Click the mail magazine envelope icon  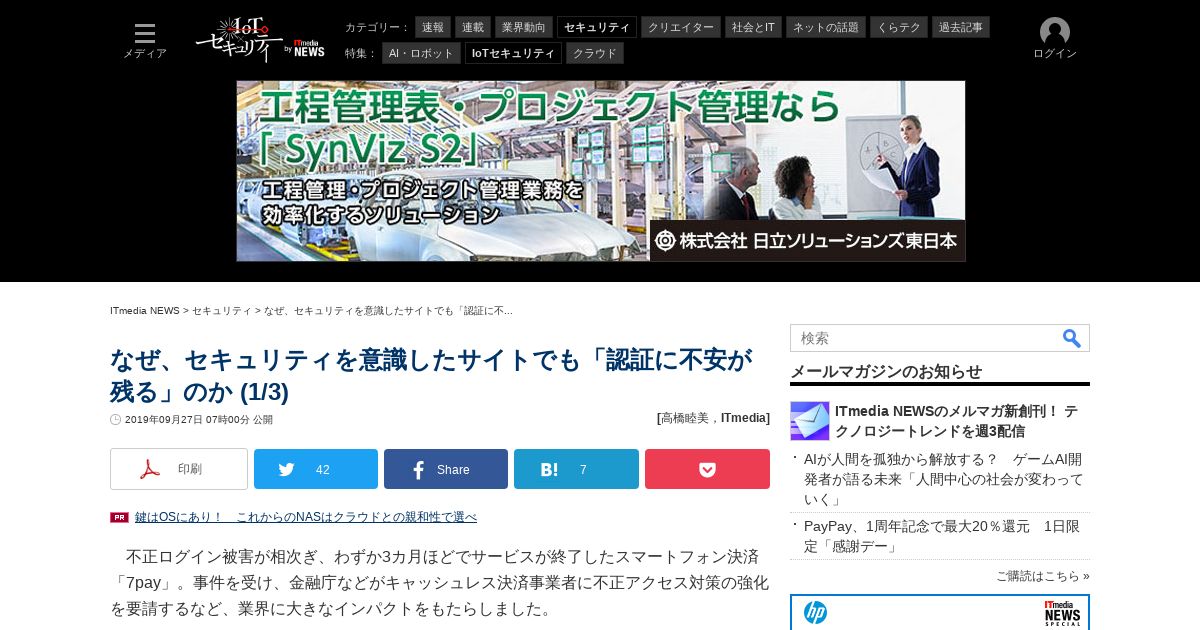tap(810, 421)
